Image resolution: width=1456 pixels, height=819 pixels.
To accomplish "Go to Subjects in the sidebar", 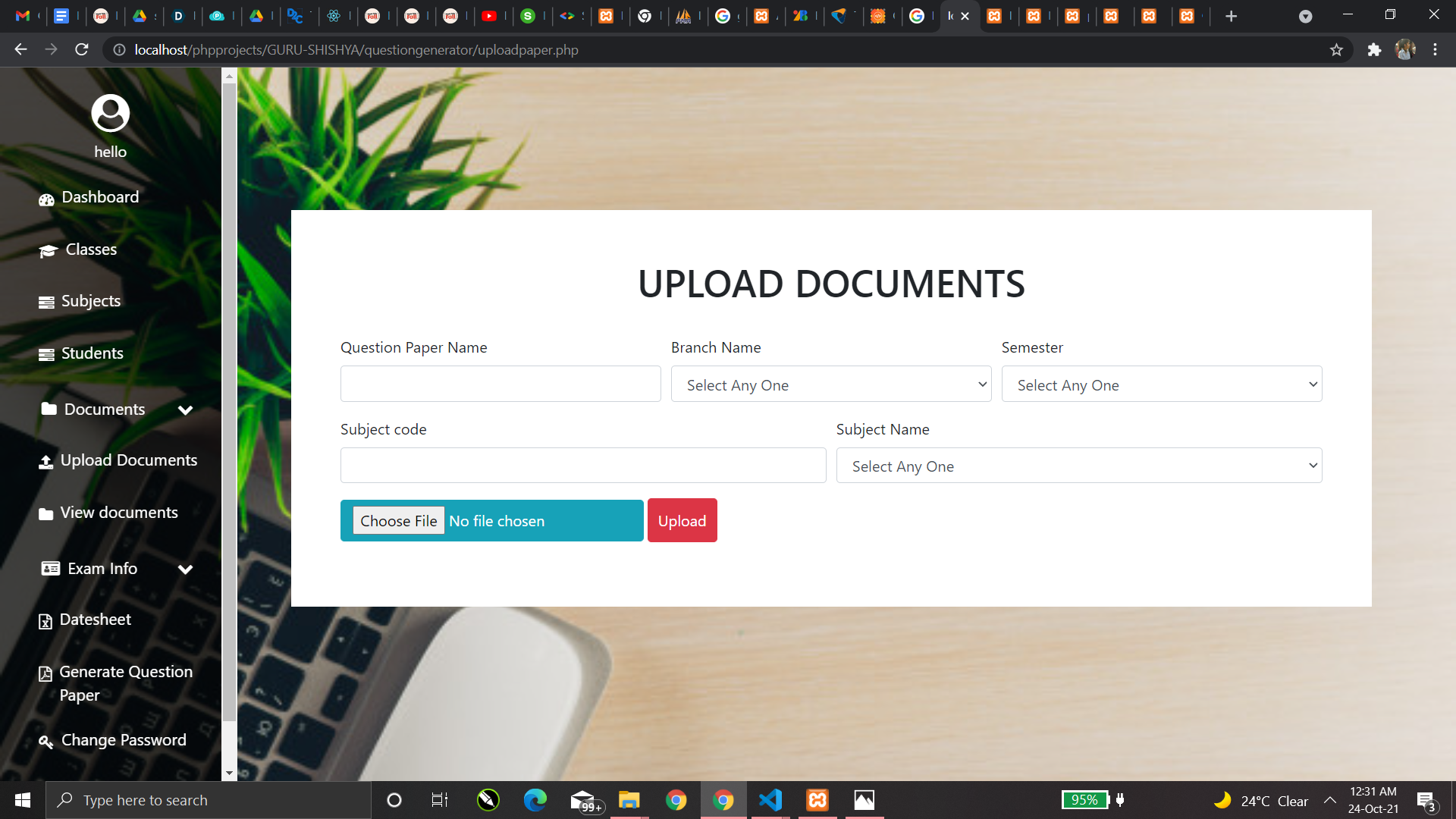I will 90,301.
